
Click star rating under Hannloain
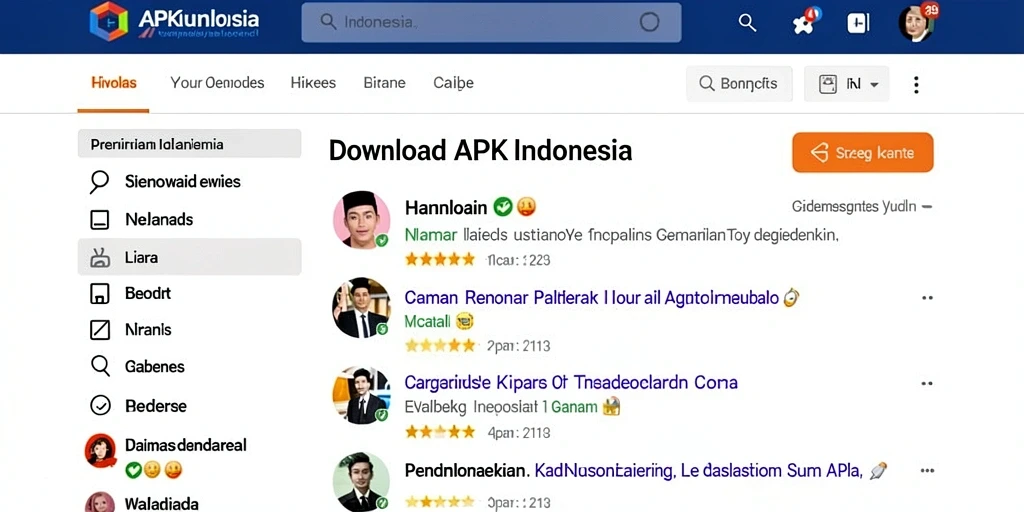440,259
